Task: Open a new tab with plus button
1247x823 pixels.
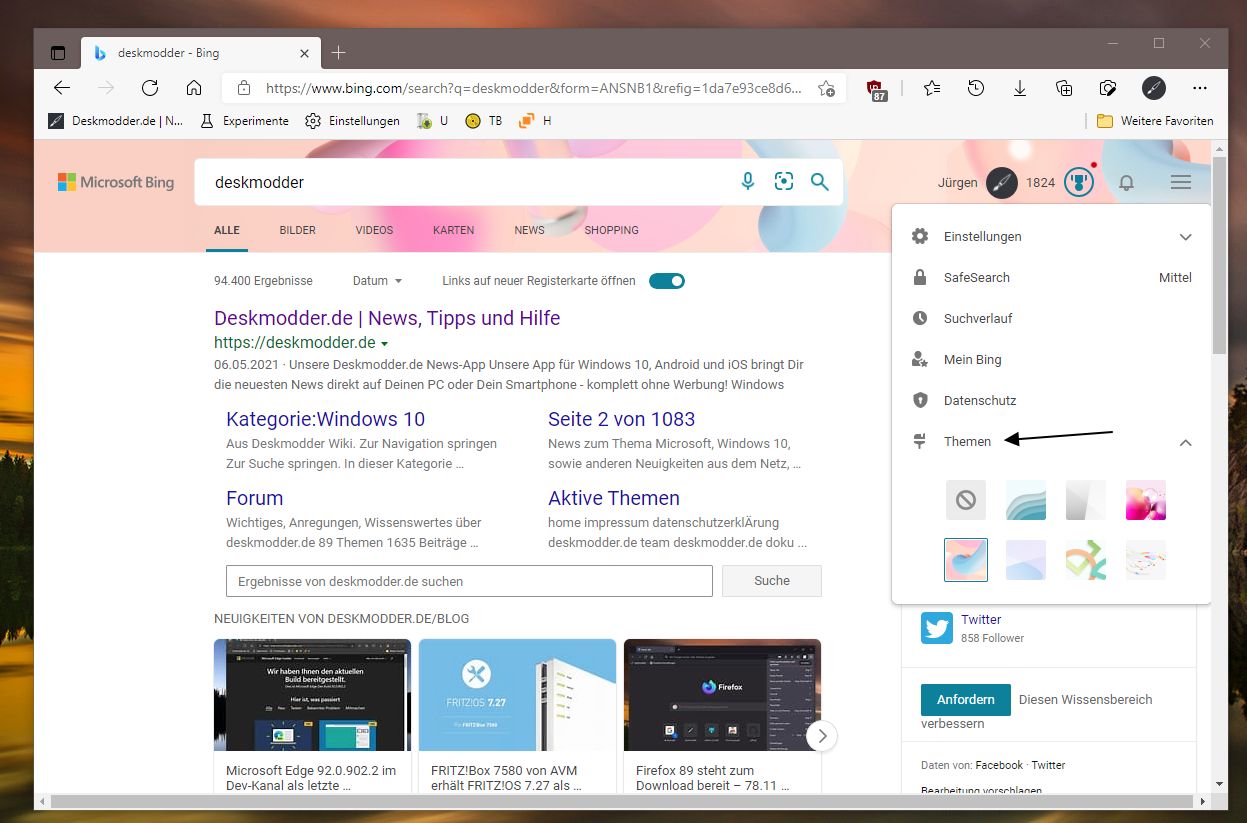Action: [x=339, y=53]
